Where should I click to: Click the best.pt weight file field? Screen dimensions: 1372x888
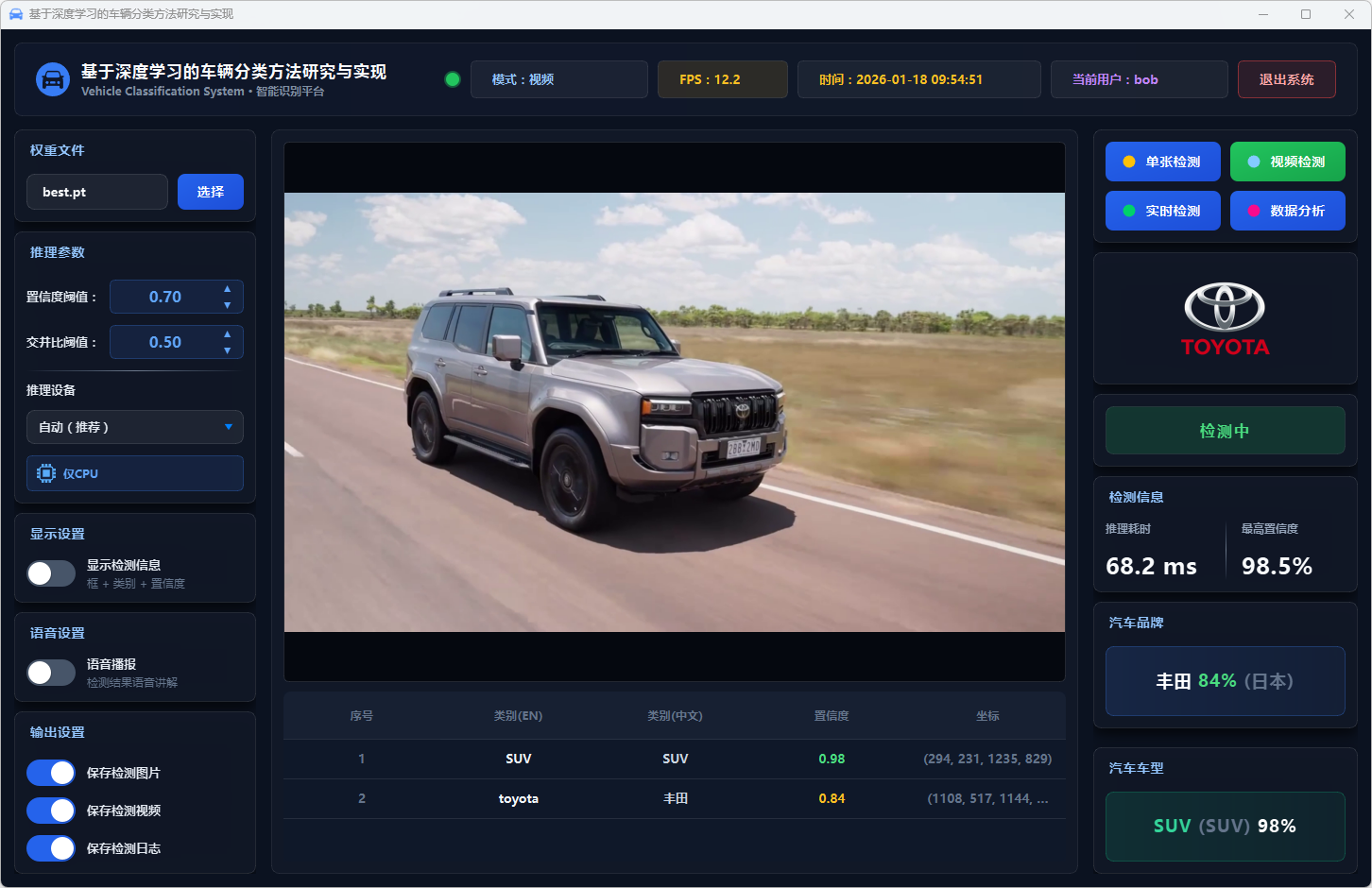[x=97, y=192]
